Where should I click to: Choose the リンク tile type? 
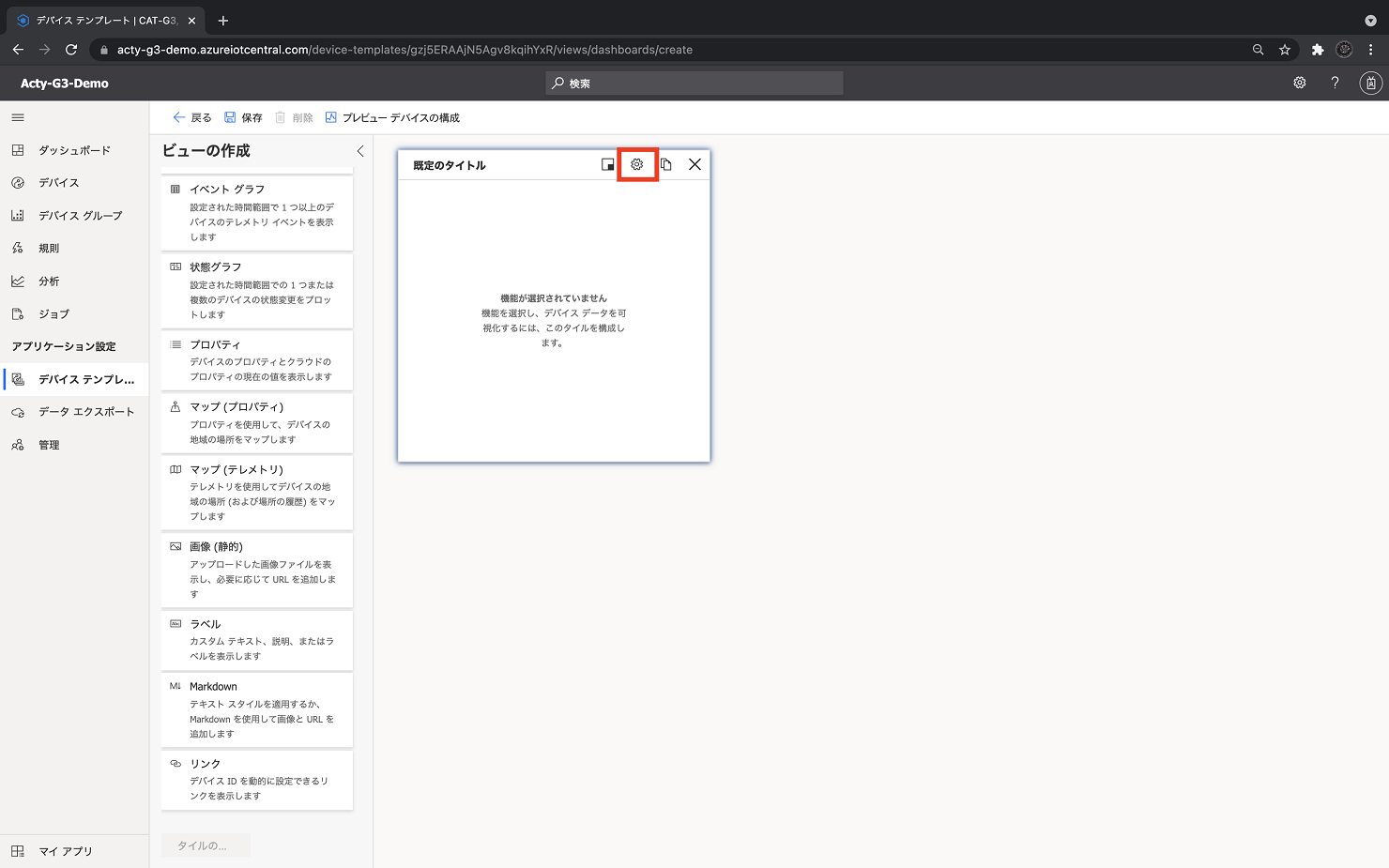point(257,779)
